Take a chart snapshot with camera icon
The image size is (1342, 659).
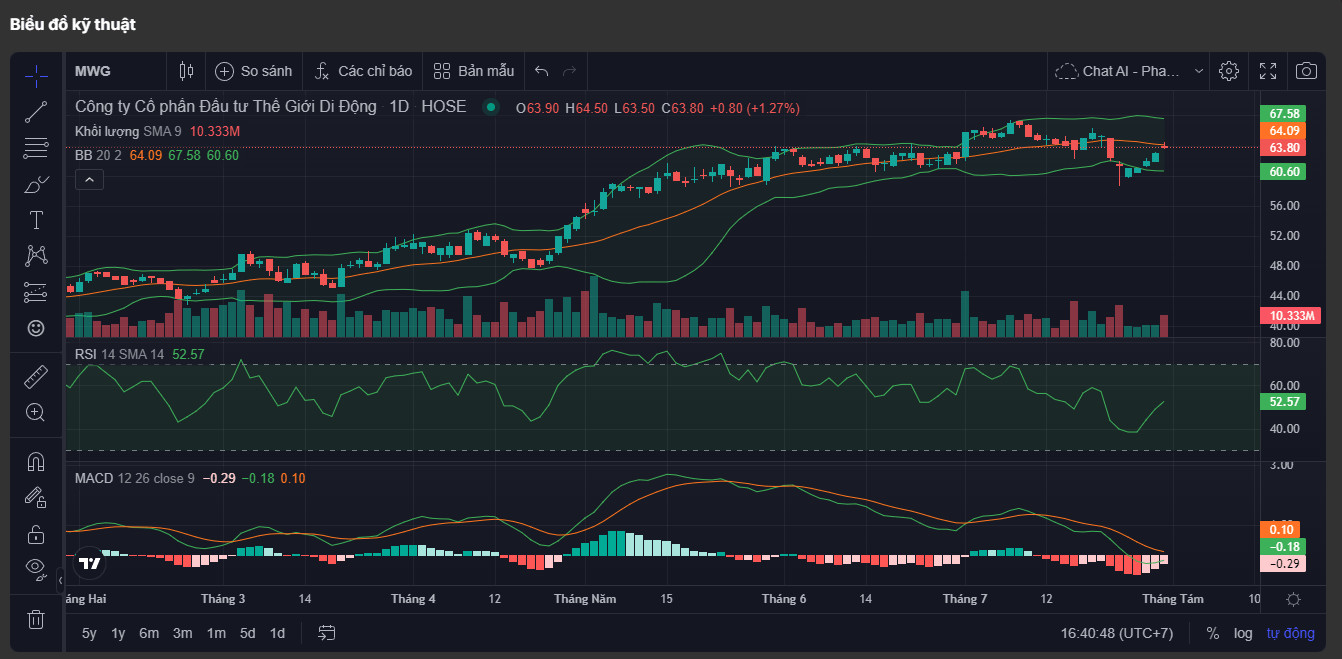tap(1306, 71)
